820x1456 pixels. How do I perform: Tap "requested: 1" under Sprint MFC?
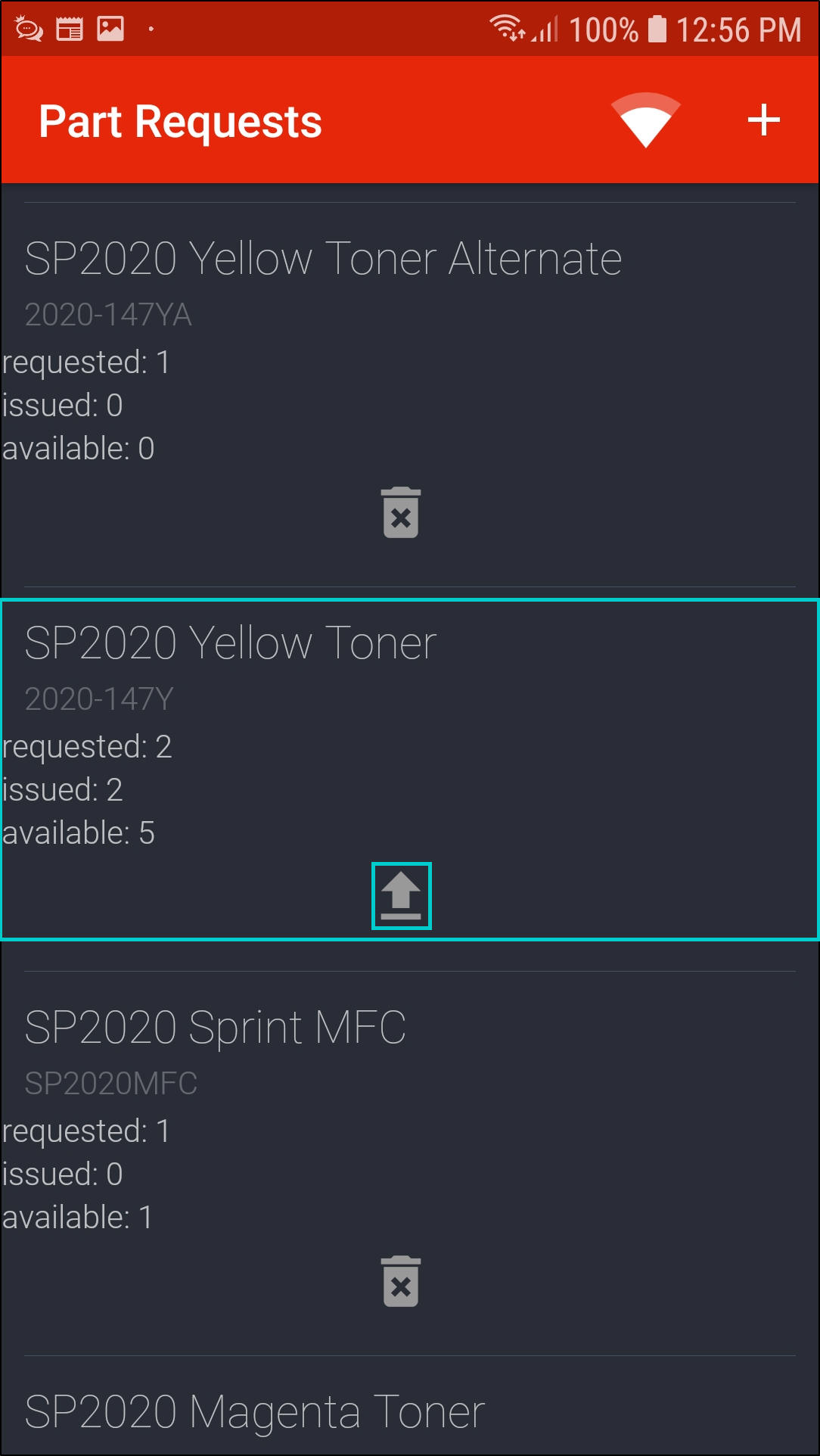point(86,1131)
